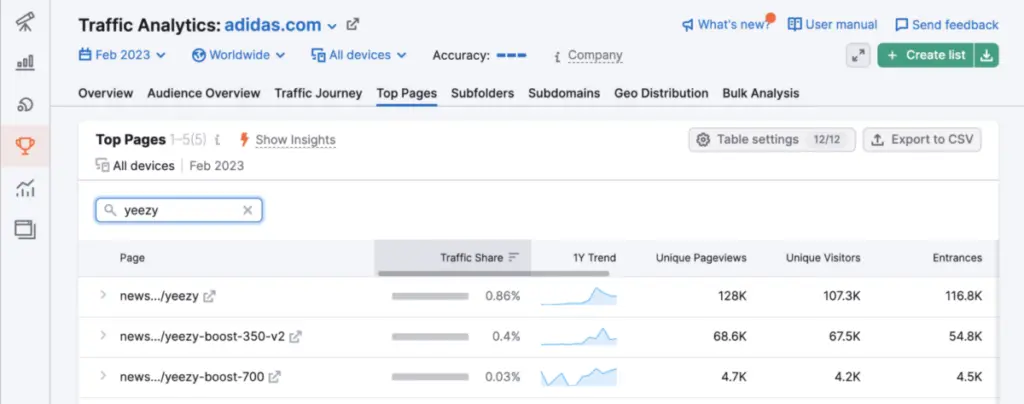The width and height of the screenshot is (1024, 404).
Task: Switch to the Geo Distribution tab
Action: [x=661, y=93]
